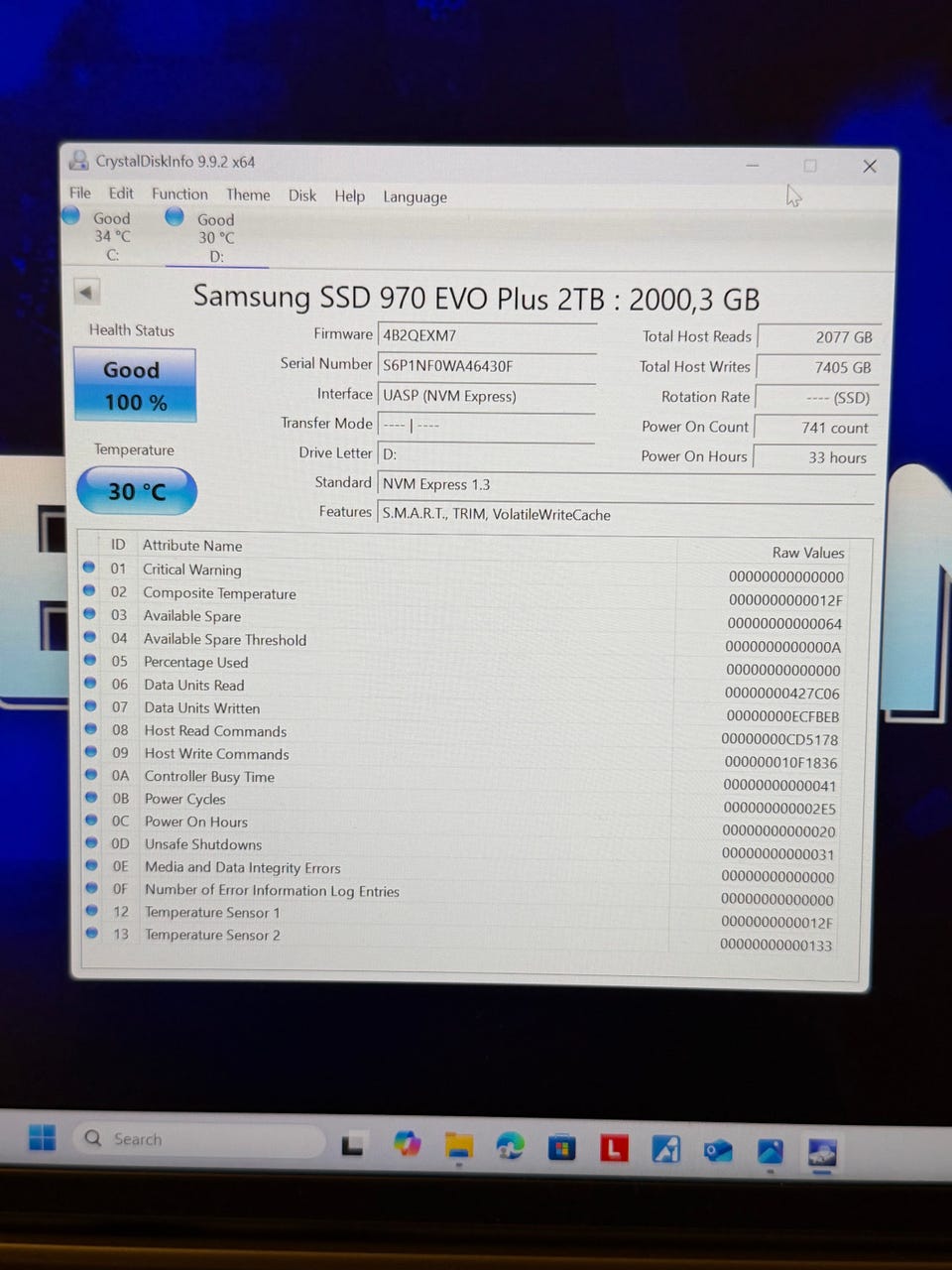Click Rotation Rate value ---- (SSD)

click(x=816, y=398)
